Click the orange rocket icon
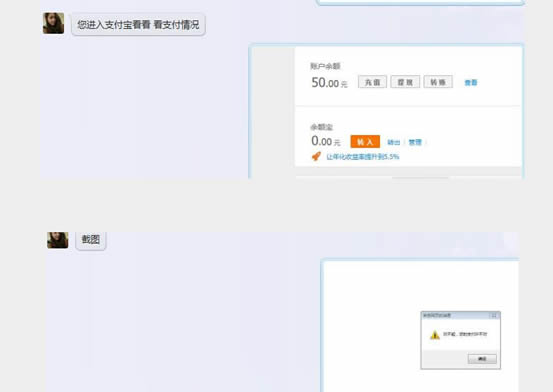This screenshot has height=392, width=553. click(x=316, y=156)
